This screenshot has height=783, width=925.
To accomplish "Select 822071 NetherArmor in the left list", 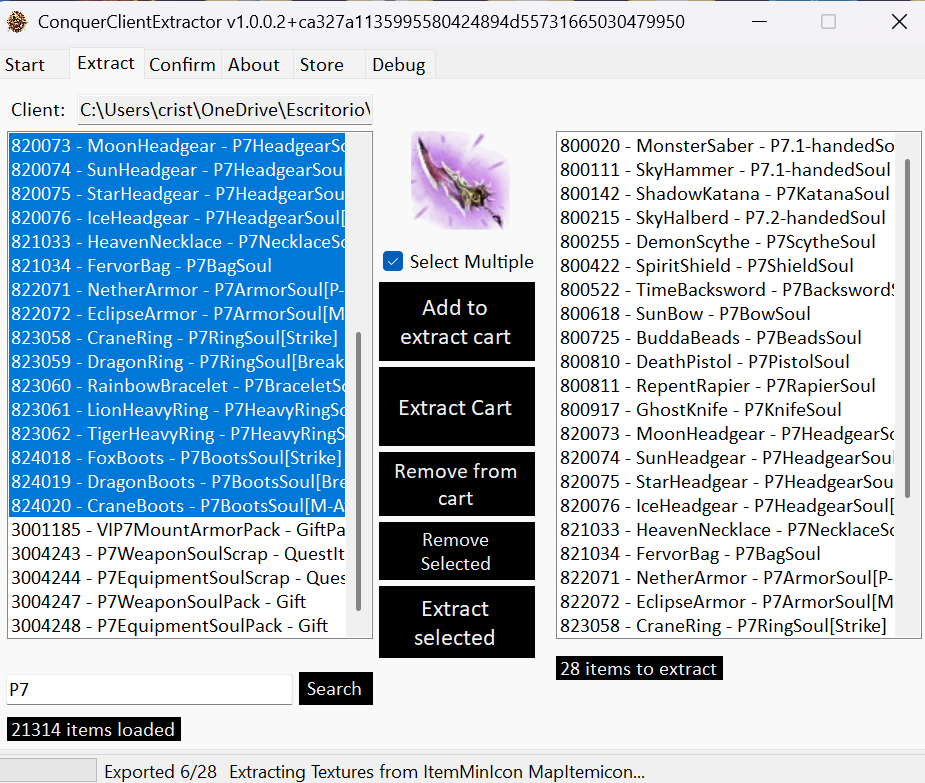I will [177, 290].
